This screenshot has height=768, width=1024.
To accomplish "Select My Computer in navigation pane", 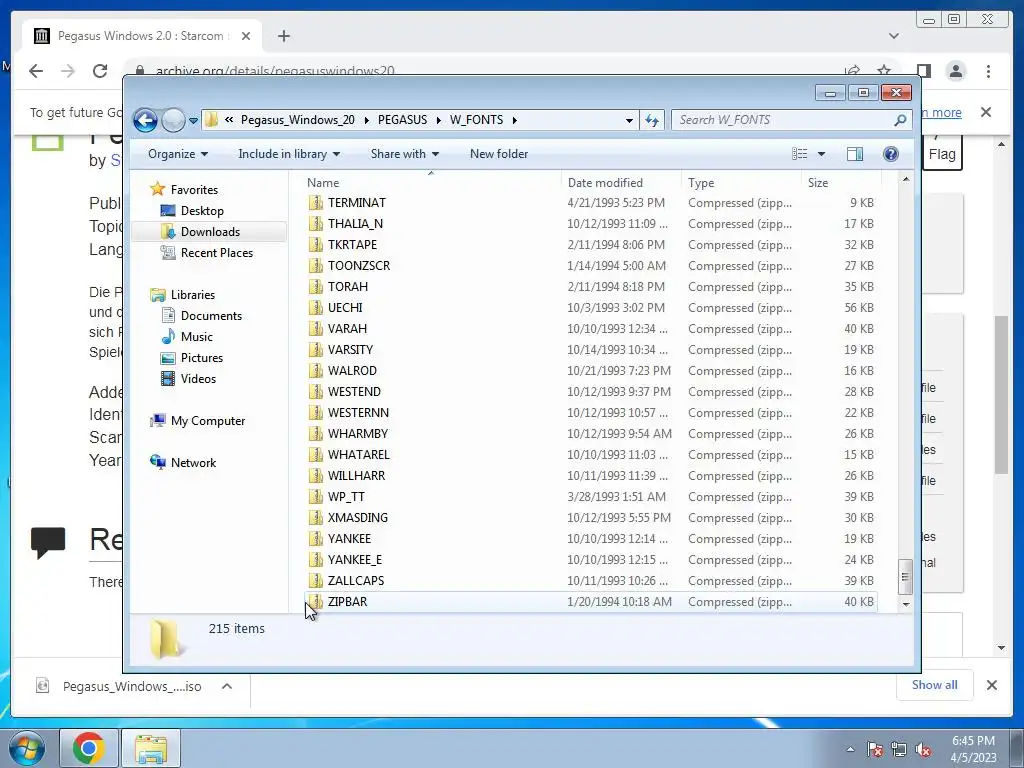I will [x=208, y=421].
